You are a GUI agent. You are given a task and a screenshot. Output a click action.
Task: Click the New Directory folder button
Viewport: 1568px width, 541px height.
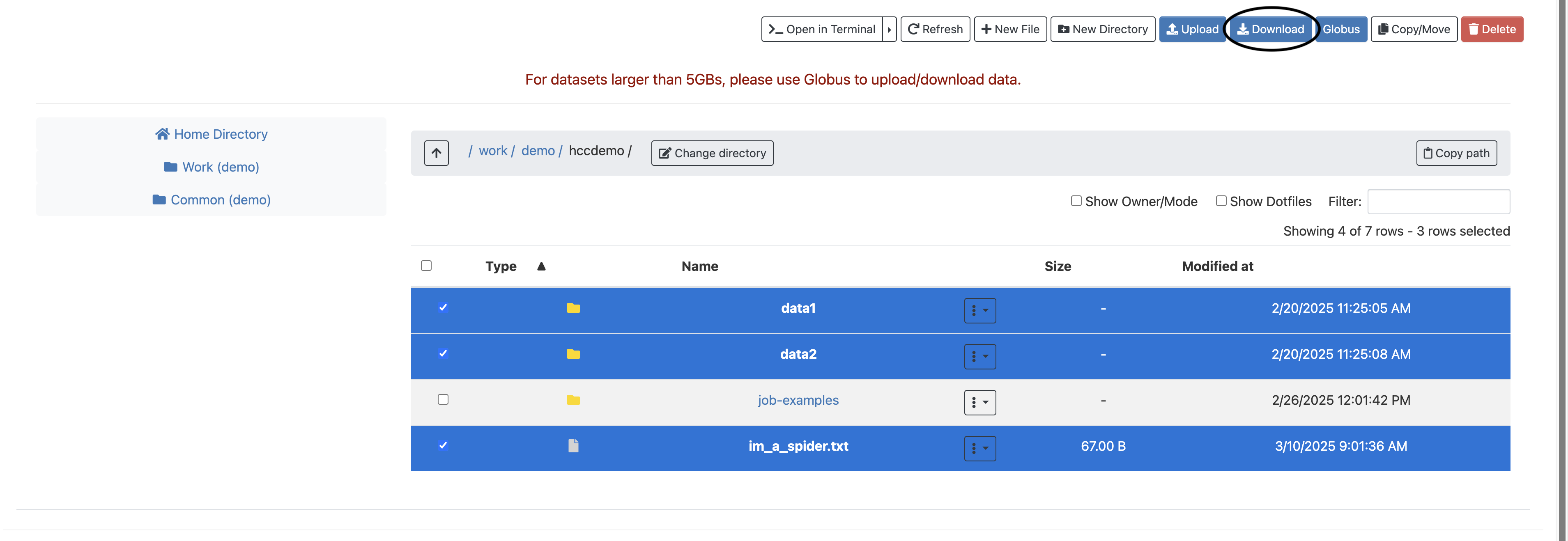[x=1102, y=29]
